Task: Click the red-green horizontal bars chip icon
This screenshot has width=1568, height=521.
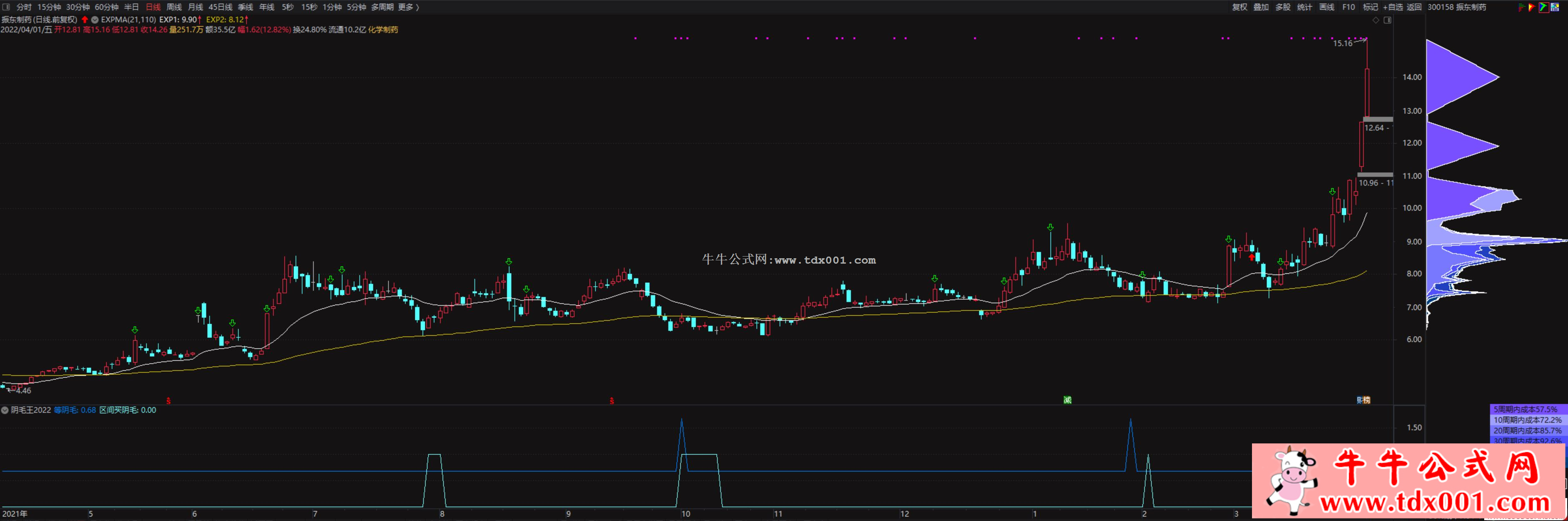Action: tap(1522, 8)
